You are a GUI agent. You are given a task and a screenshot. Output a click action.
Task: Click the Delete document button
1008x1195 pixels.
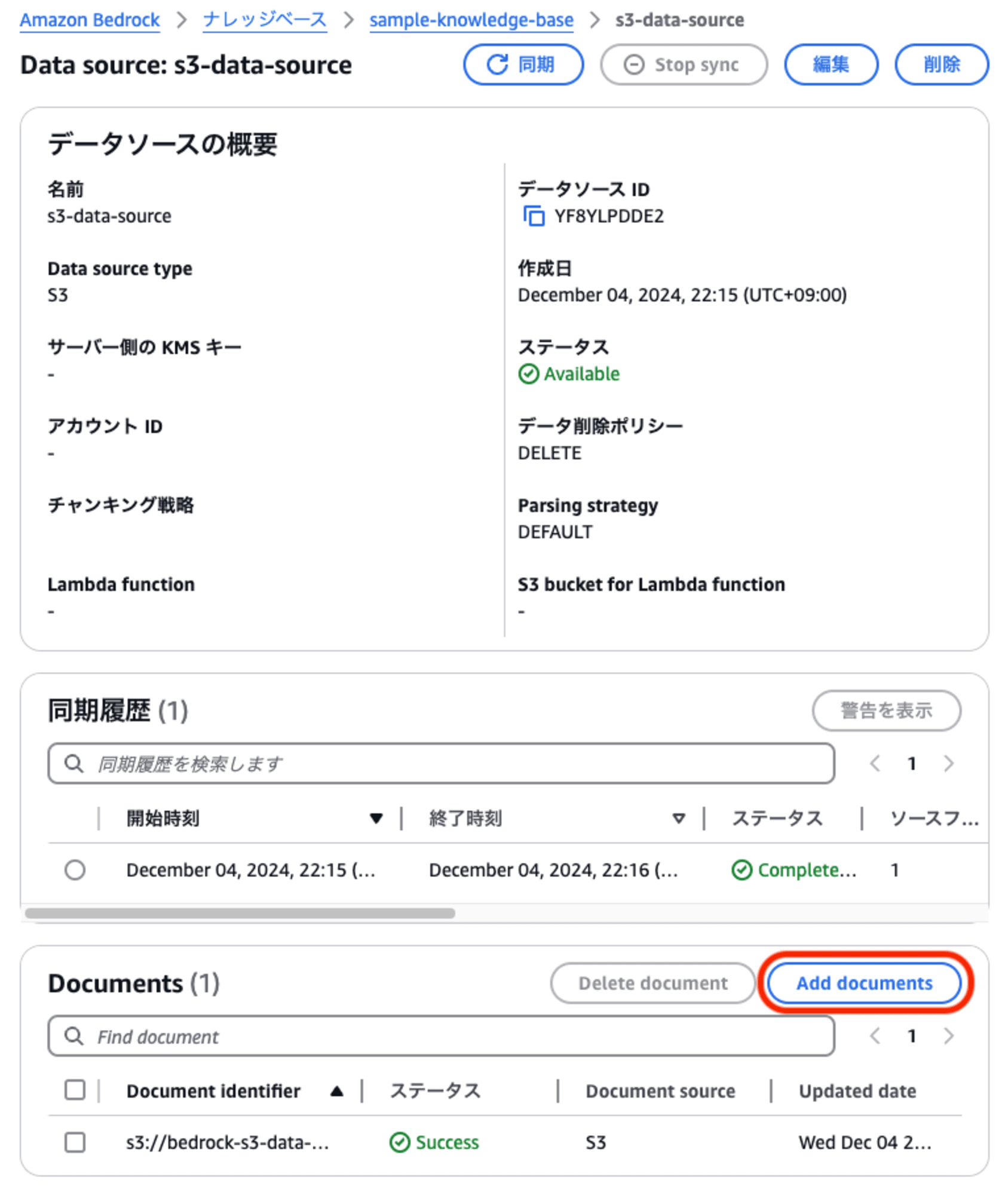pyautogui.click(x=652, y=983)
